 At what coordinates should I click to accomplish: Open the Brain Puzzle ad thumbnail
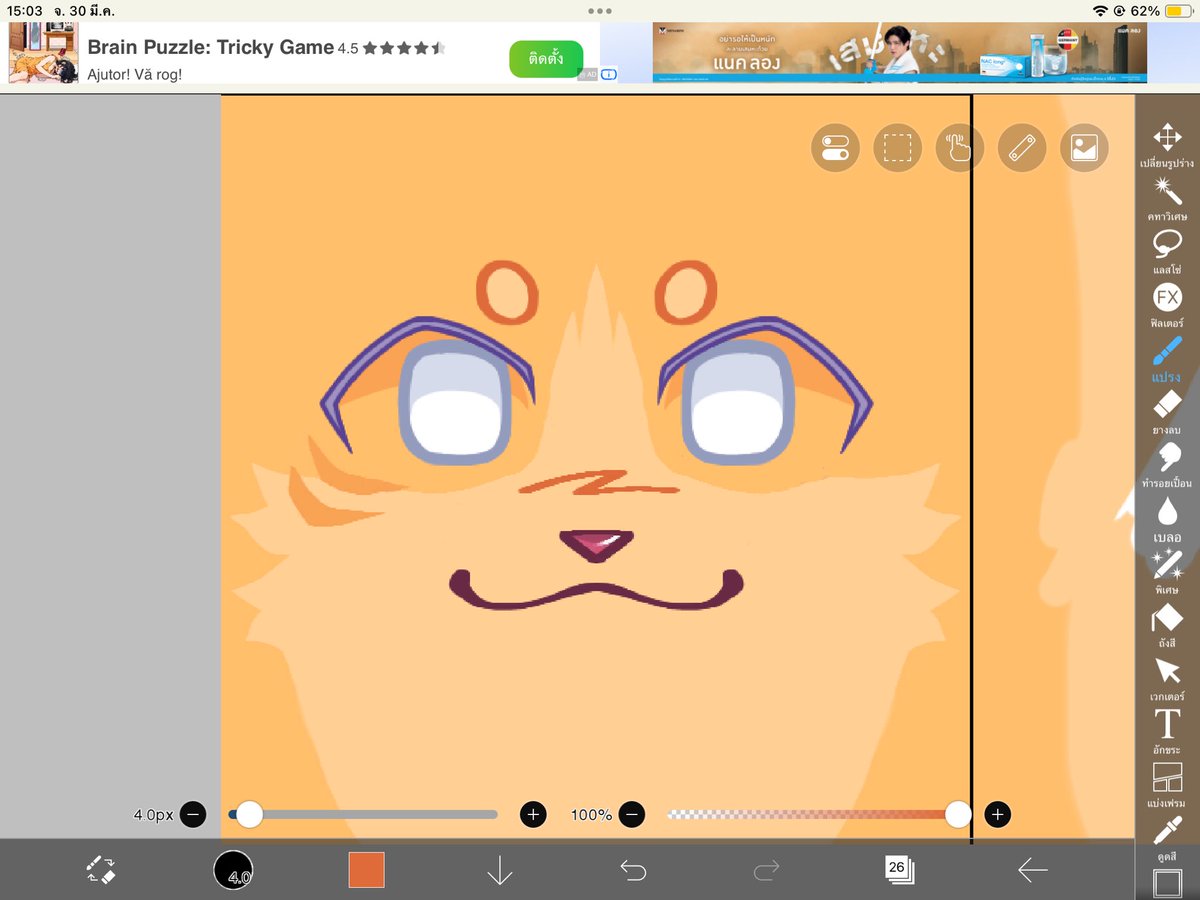(x=43, y=53)
